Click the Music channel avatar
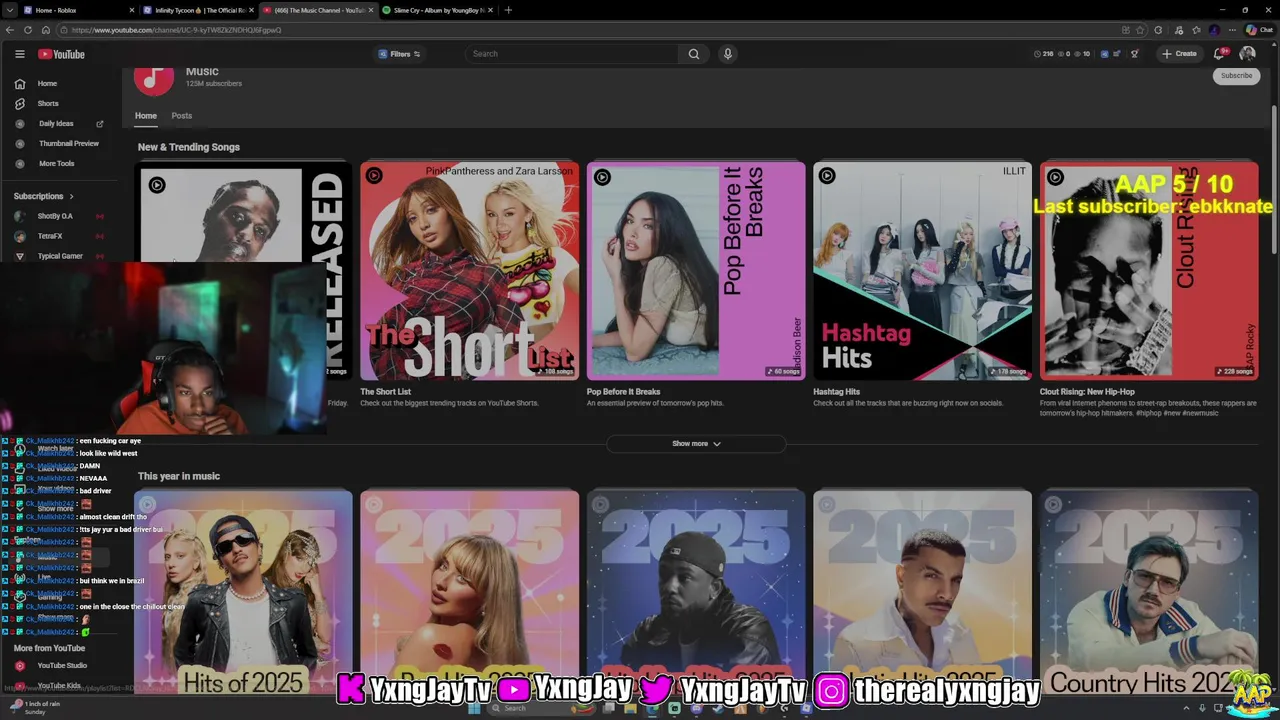1280x720 pixels. tap(154, 80)
